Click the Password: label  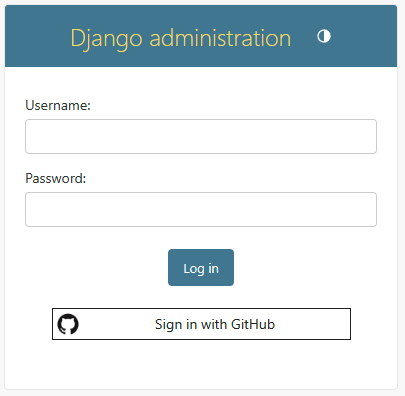pyautogui.click(x=56, y=178)
